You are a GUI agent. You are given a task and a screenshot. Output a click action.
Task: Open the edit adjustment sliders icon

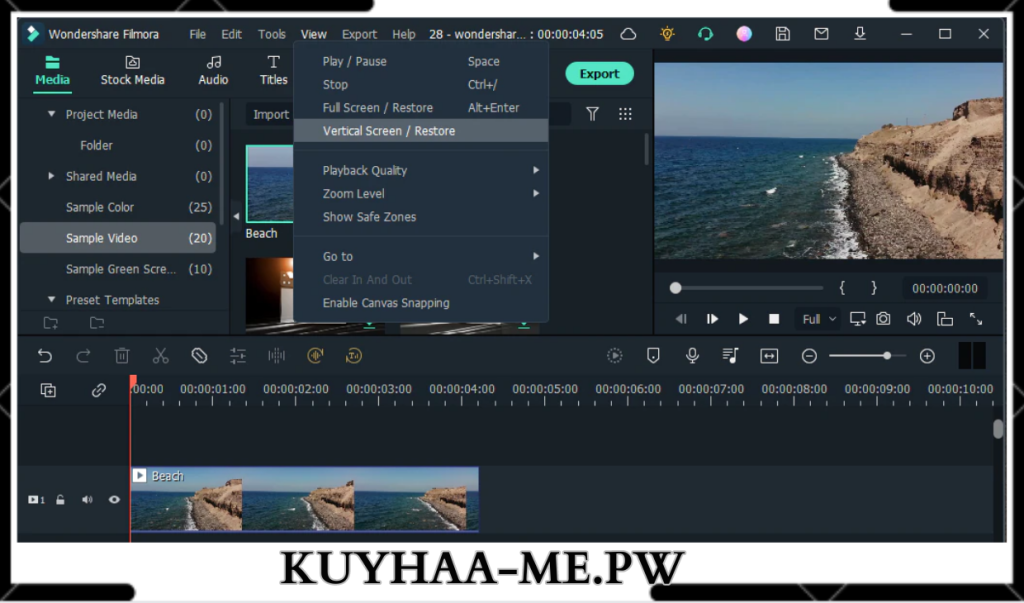coord(238,356)
